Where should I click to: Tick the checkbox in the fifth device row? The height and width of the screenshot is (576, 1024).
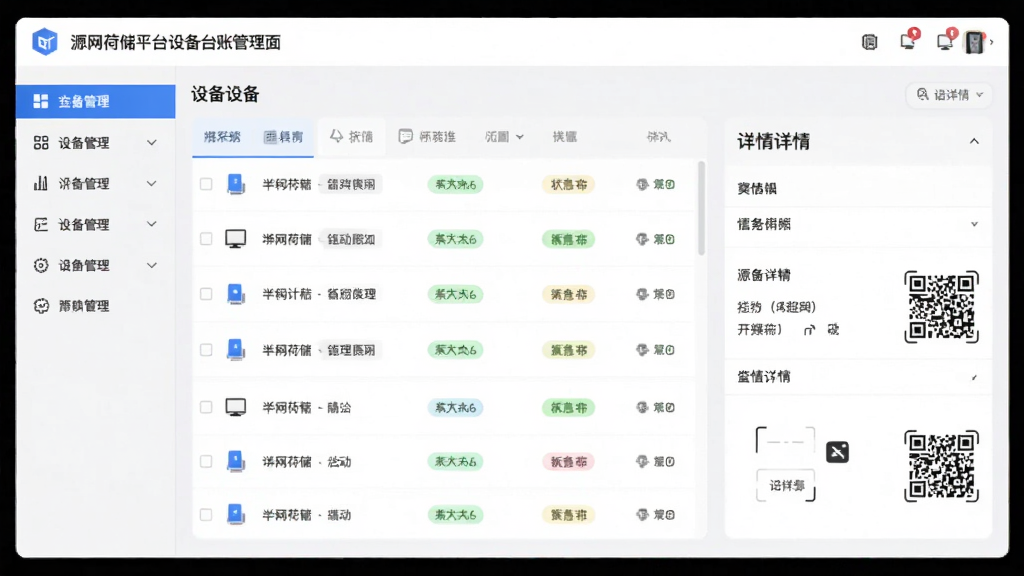click(x=206, y=408)
